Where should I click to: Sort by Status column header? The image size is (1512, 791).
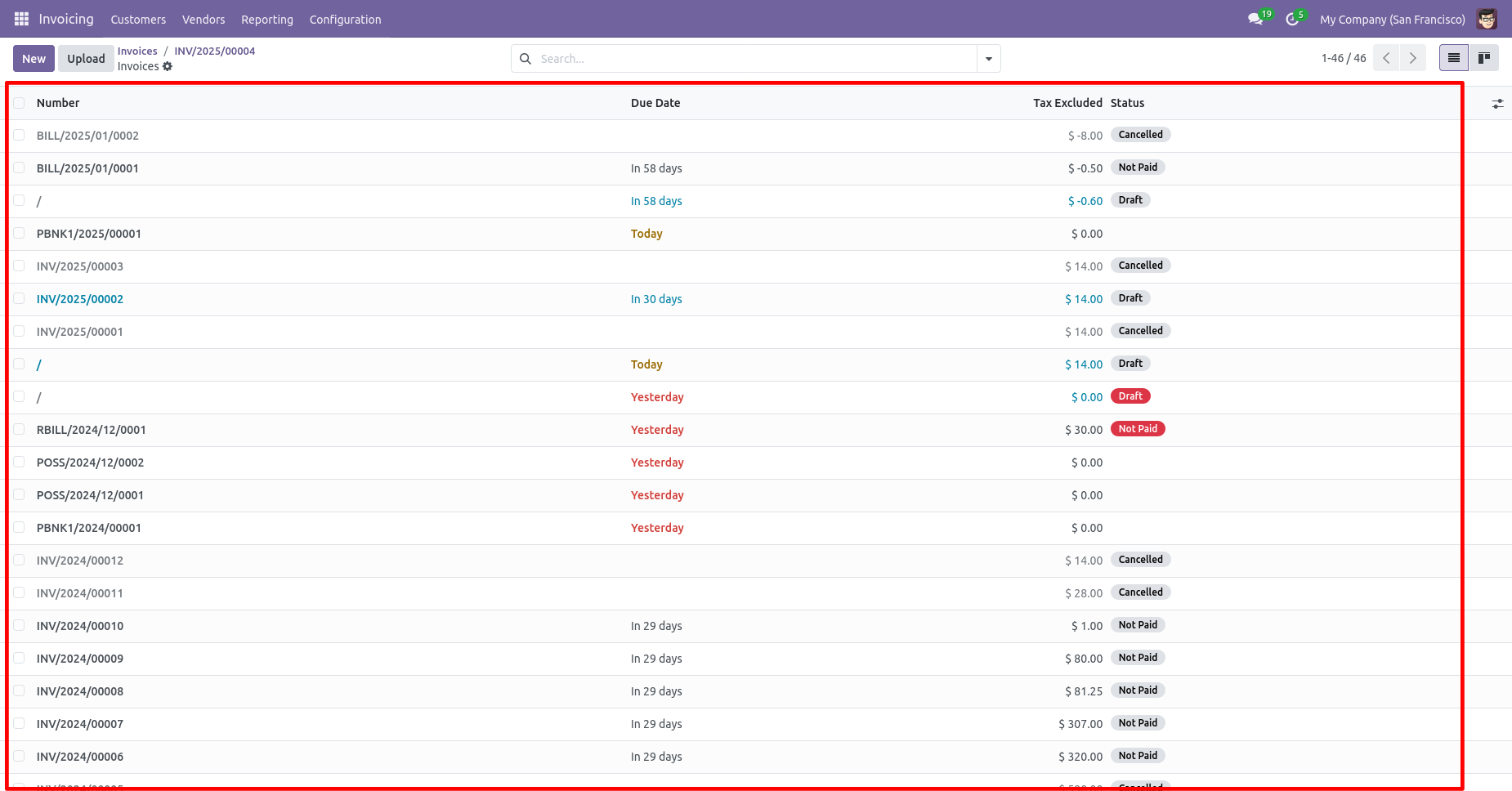[x=1127, y=103]
